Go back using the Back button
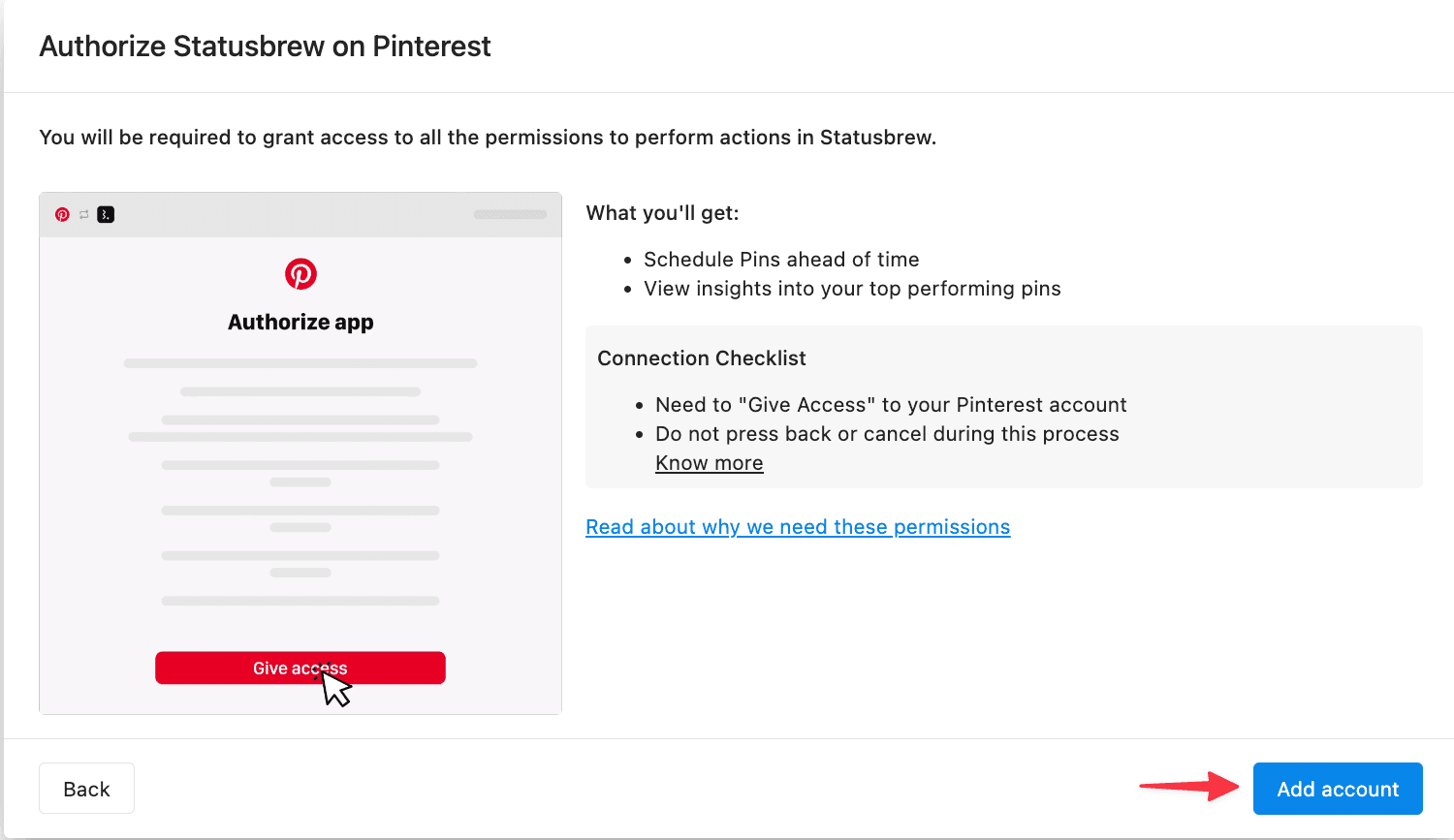This screenshot has width=1454, height=840. (86, 789)
